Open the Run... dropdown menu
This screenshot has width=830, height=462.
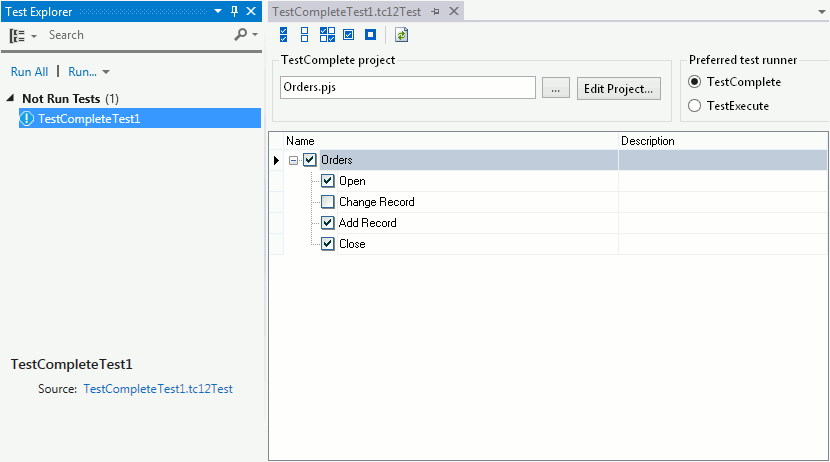[89, 72]
